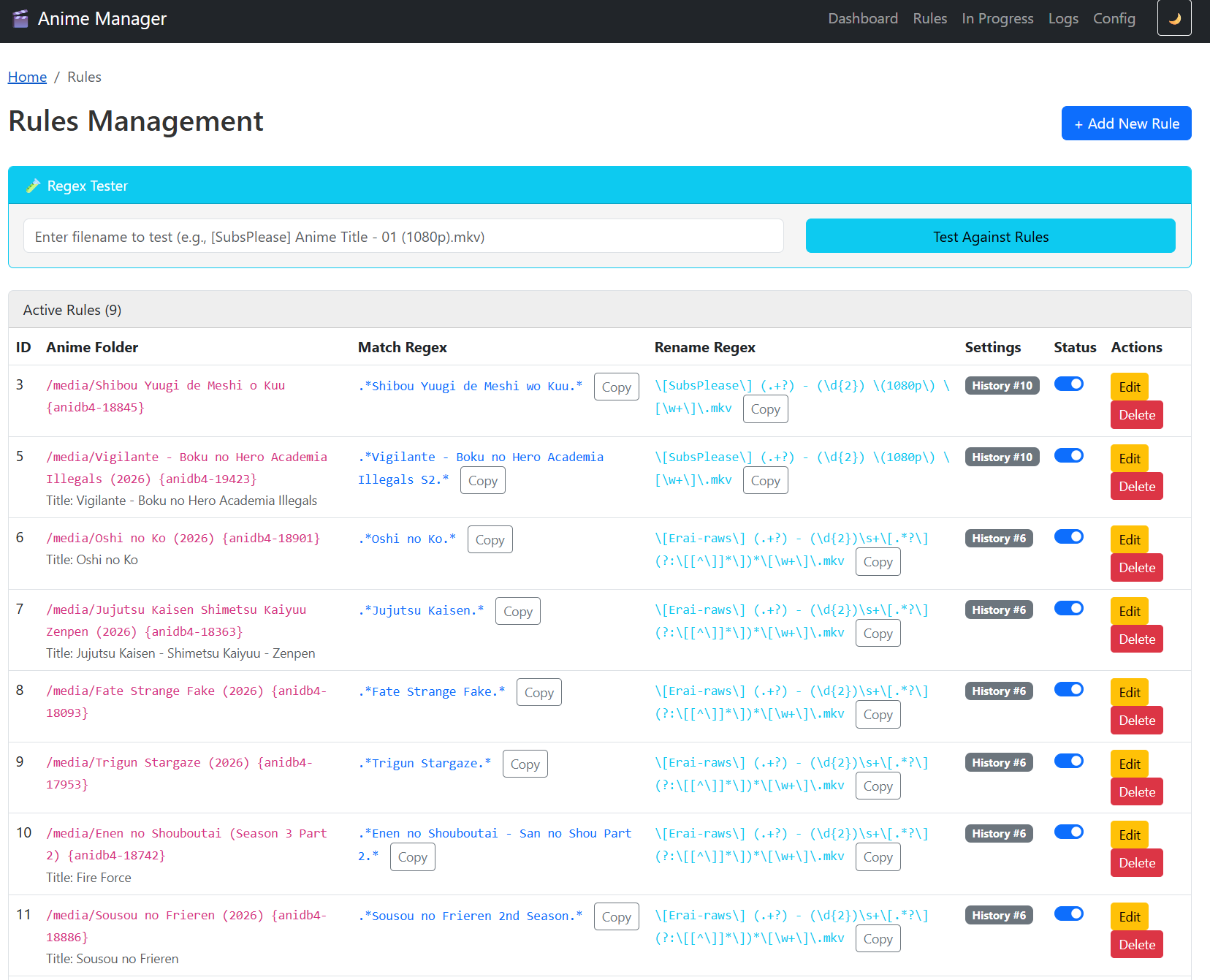Open the Dashboard navigation item
Screen dimensions: 1210x980
pyautogui.click(x=863, y=18)
